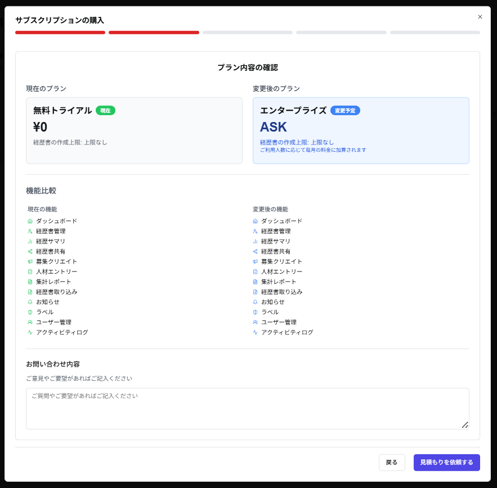Image resolution: width=497 pixels, height=488 pixels.
Task: Click the プラン内容の確認 heading
Action: tap(248, 68)
